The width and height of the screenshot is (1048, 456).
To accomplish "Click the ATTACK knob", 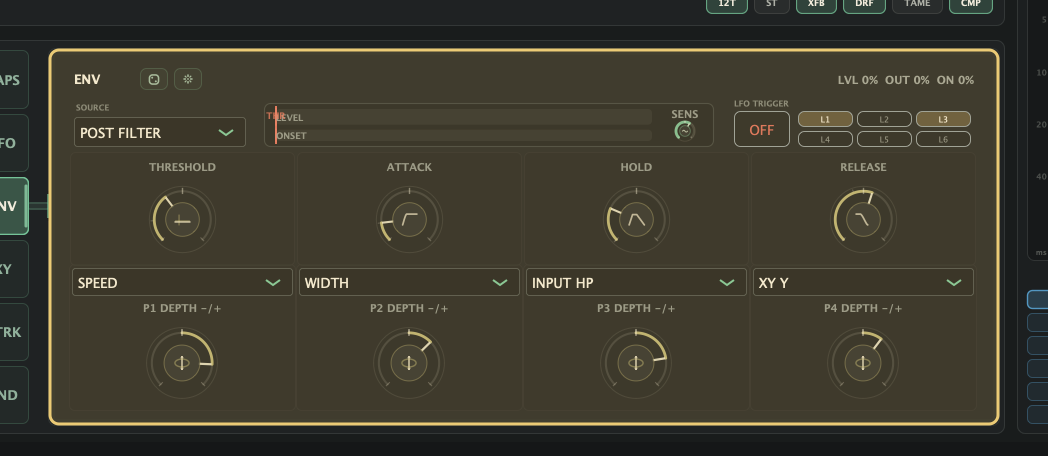I will (x=409, y=220).
